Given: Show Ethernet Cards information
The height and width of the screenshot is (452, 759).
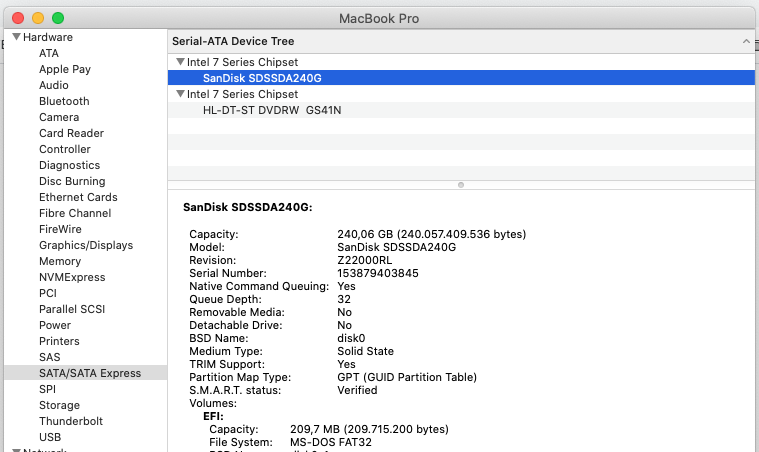Looking at the screenshot, I should [78, 197].
